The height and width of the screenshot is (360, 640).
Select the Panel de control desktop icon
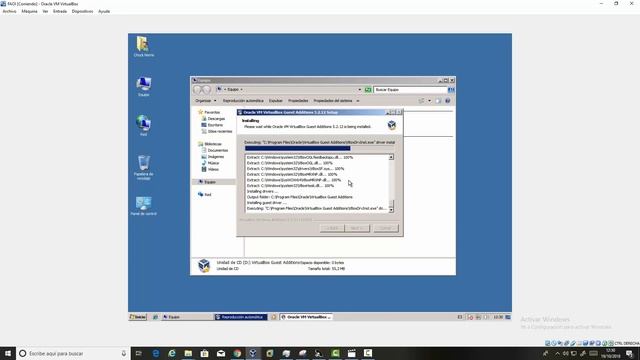[143, 206]
